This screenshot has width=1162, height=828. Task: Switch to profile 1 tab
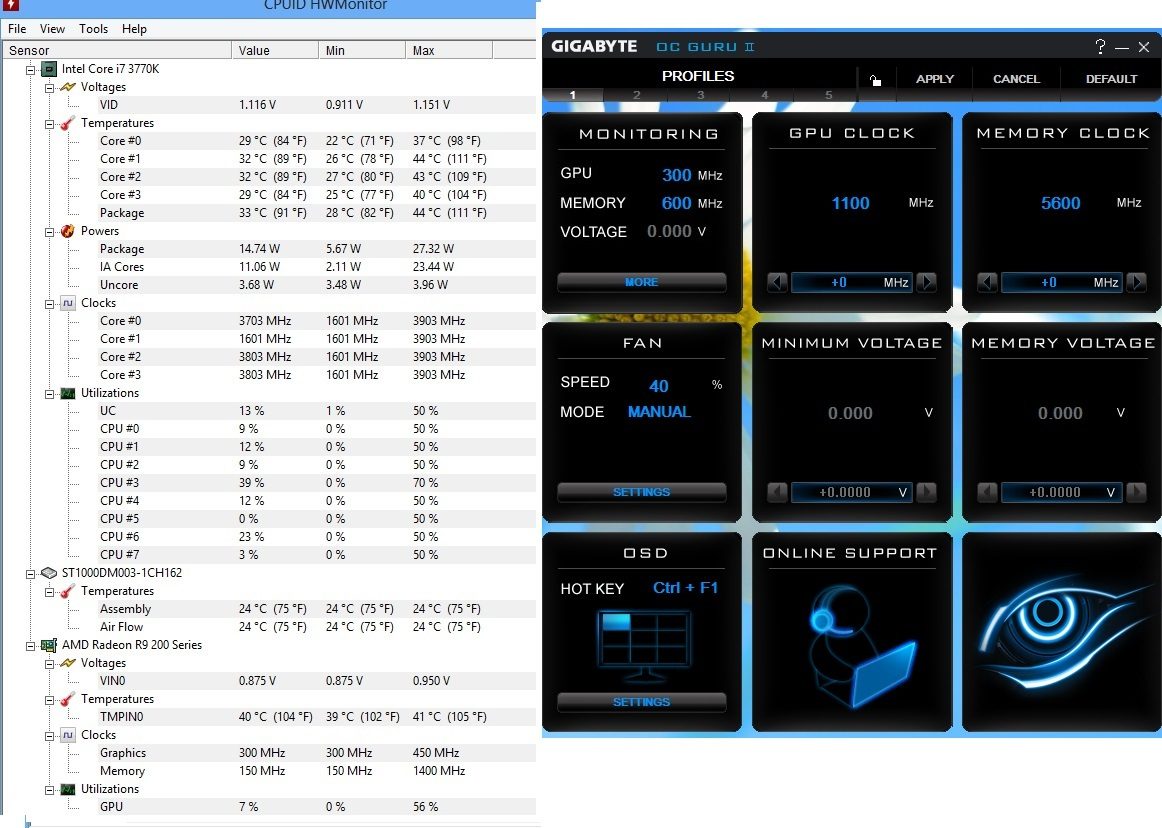572,95
